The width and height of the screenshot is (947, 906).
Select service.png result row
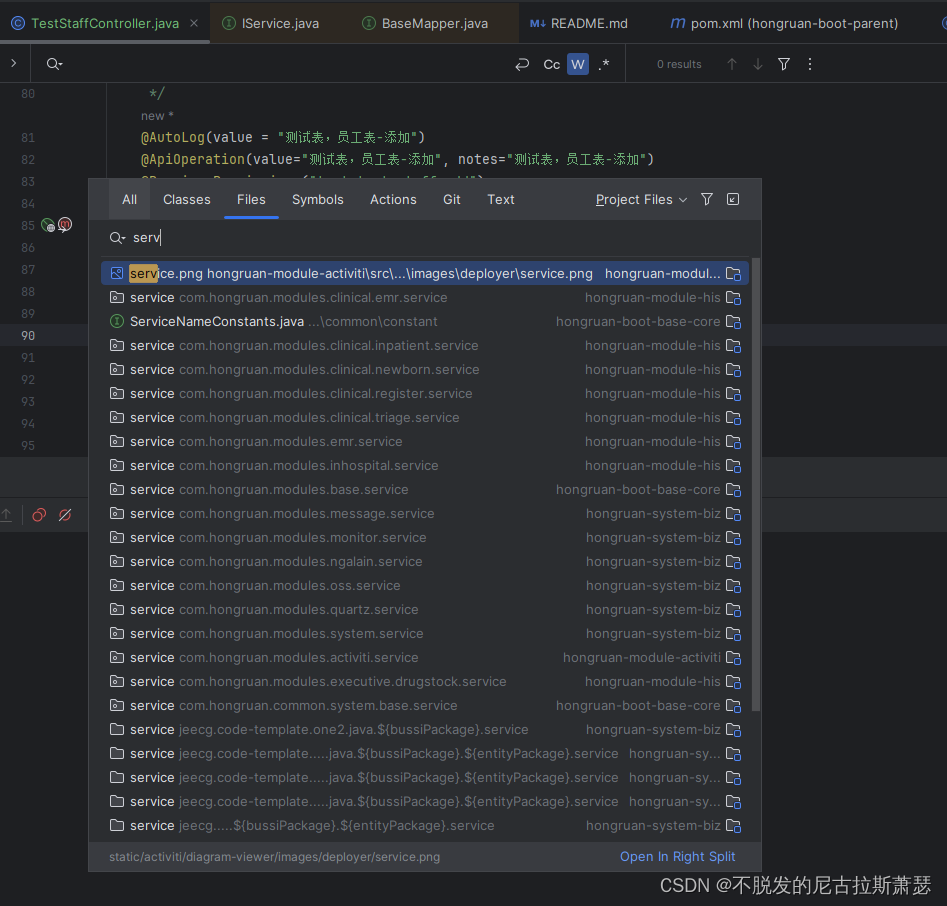click(425, 274)
